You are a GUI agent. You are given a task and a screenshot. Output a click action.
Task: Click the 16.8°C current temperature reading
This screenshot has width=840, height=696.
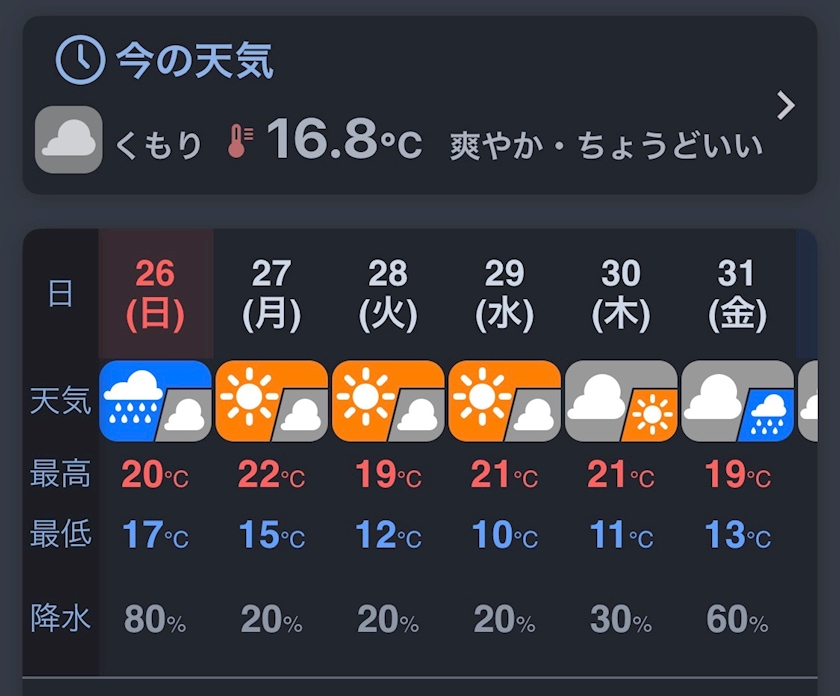coord(344,140)
